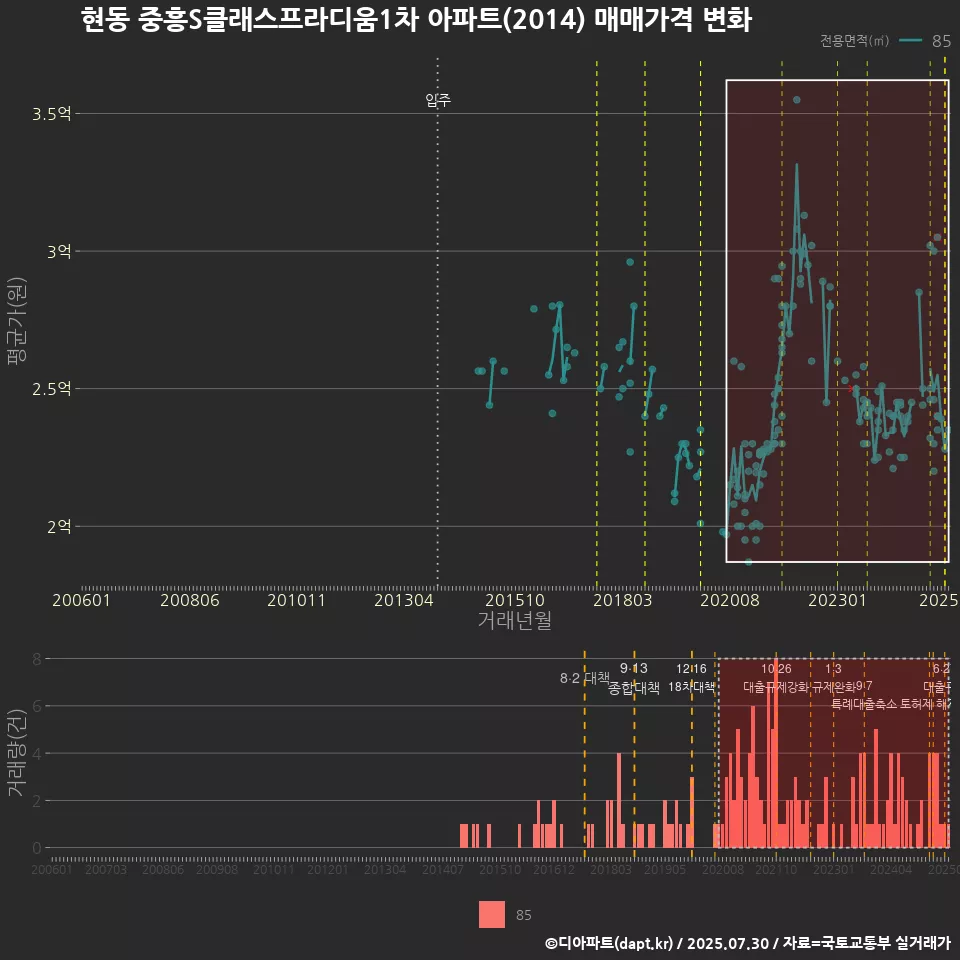Click 200908 on the volume chart axis

217,869
